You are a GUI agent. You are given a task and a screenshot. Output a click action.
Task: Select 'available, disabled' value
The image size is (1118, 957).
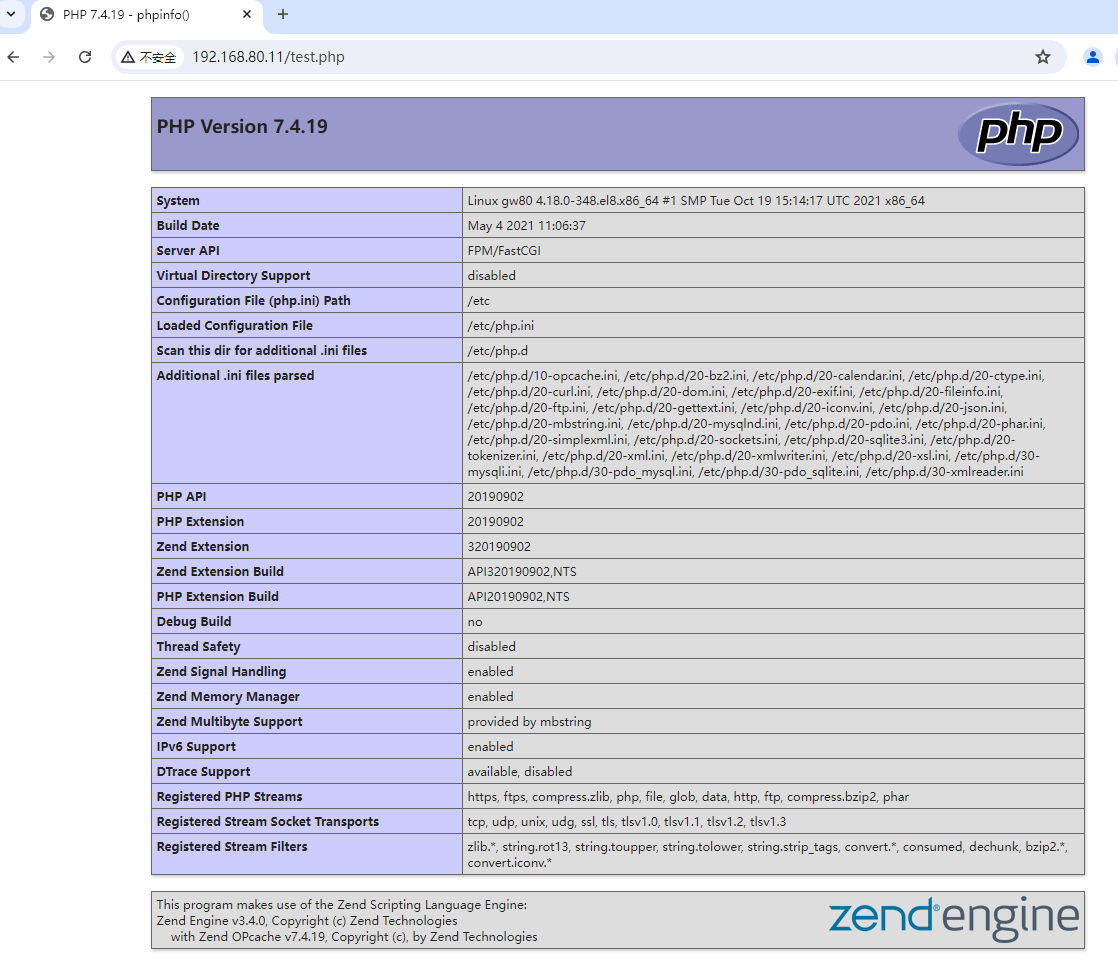520,772
